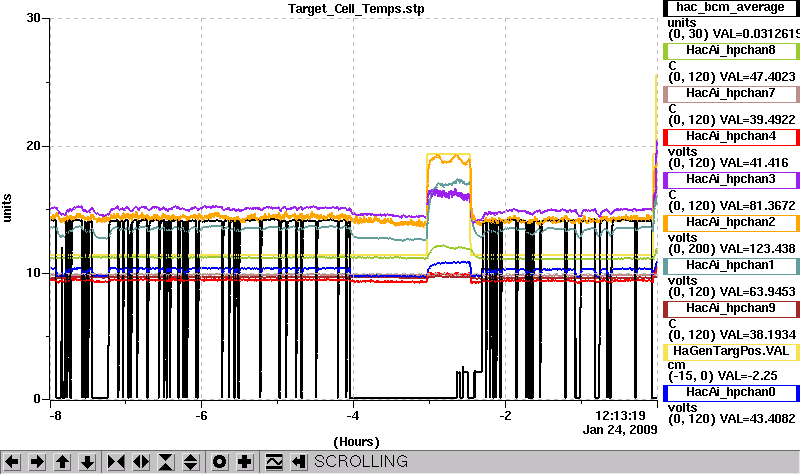Click the VAL=123.438 reading under hpchan2

point(757,248)
